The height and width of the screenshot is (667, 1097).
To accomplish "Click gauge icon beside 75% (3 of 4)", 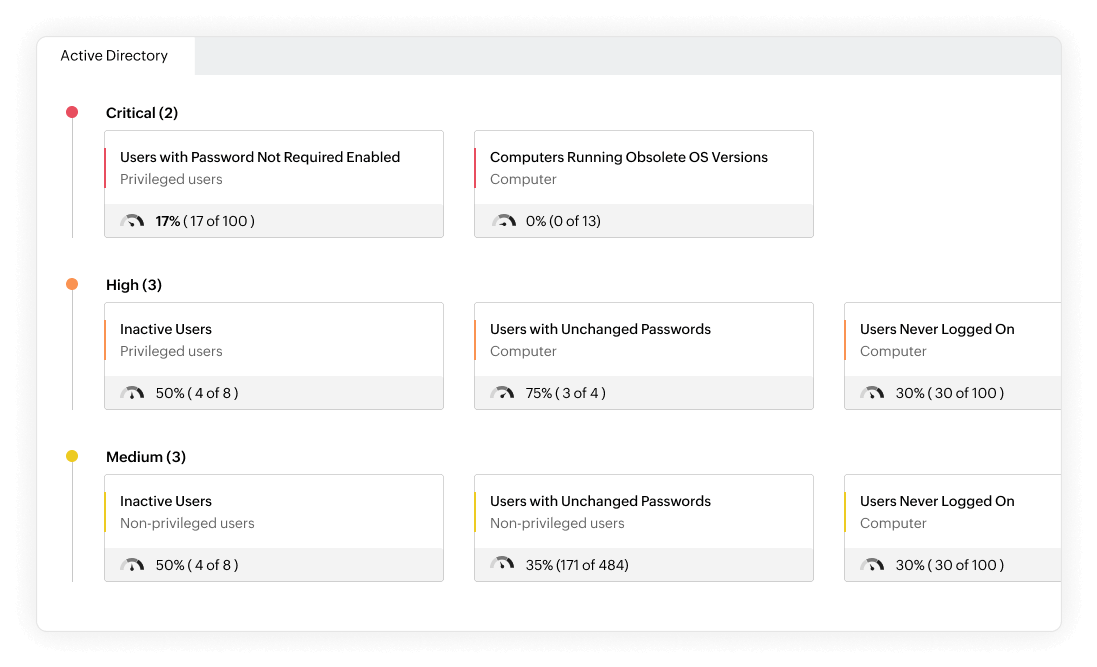I will click(x=502, y=393).
